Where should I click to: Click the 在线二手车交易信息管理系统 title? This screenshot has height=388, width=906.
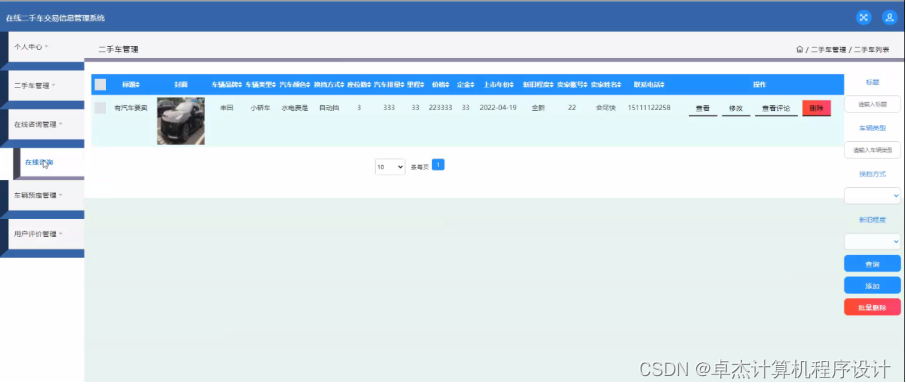[x=55, y=18]
